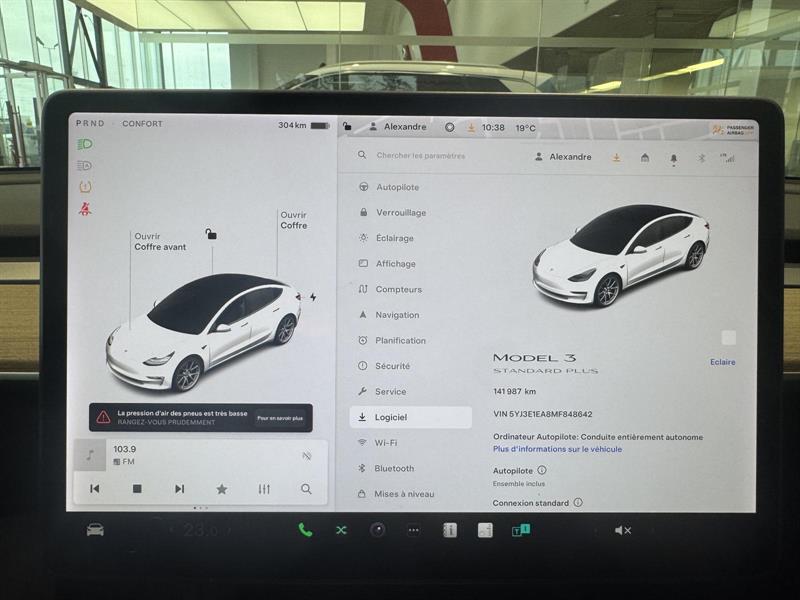The width and height of the screenshot is (800, 600).
Task: Open the three-dots app launcher
Action: tap(414, 531)
